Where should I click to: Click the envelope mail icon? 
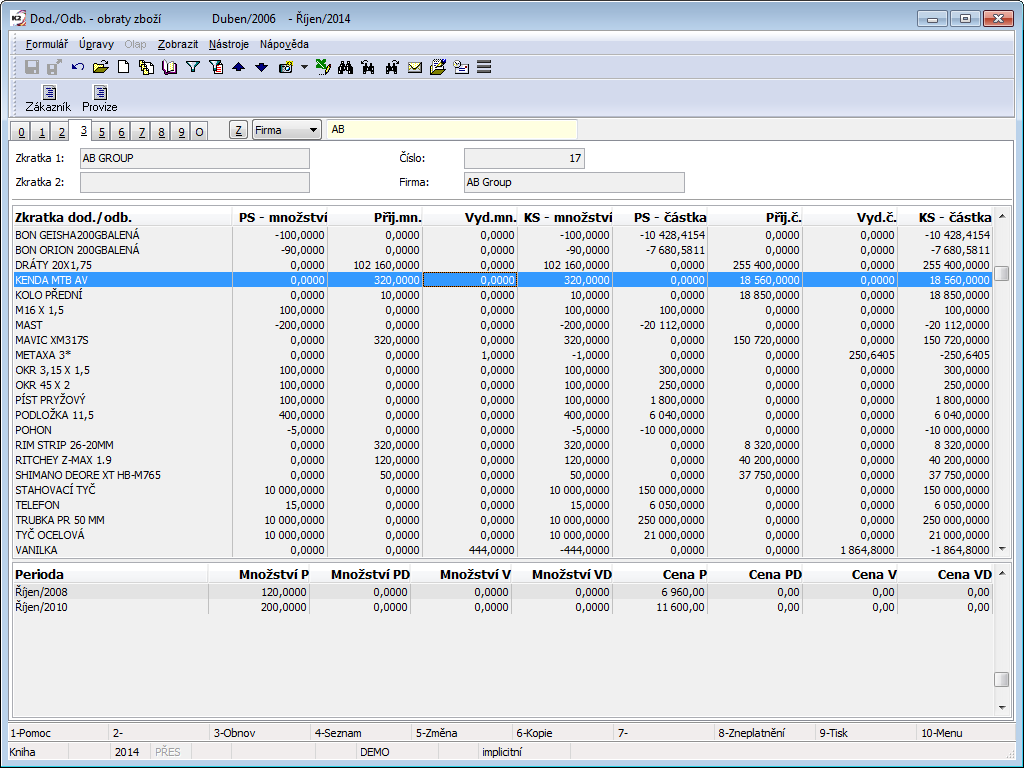coord(414,67)
